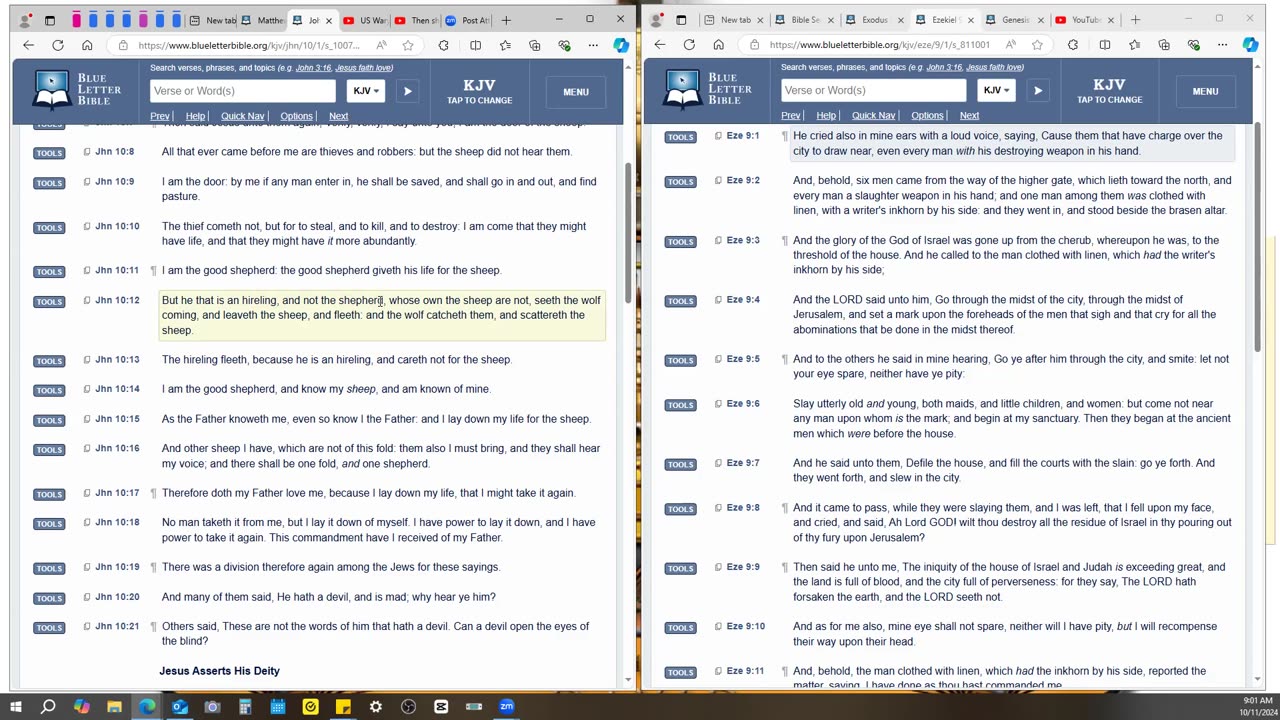
Task: Open TOOLS for Eze 9:8
Action: (680, 509)
